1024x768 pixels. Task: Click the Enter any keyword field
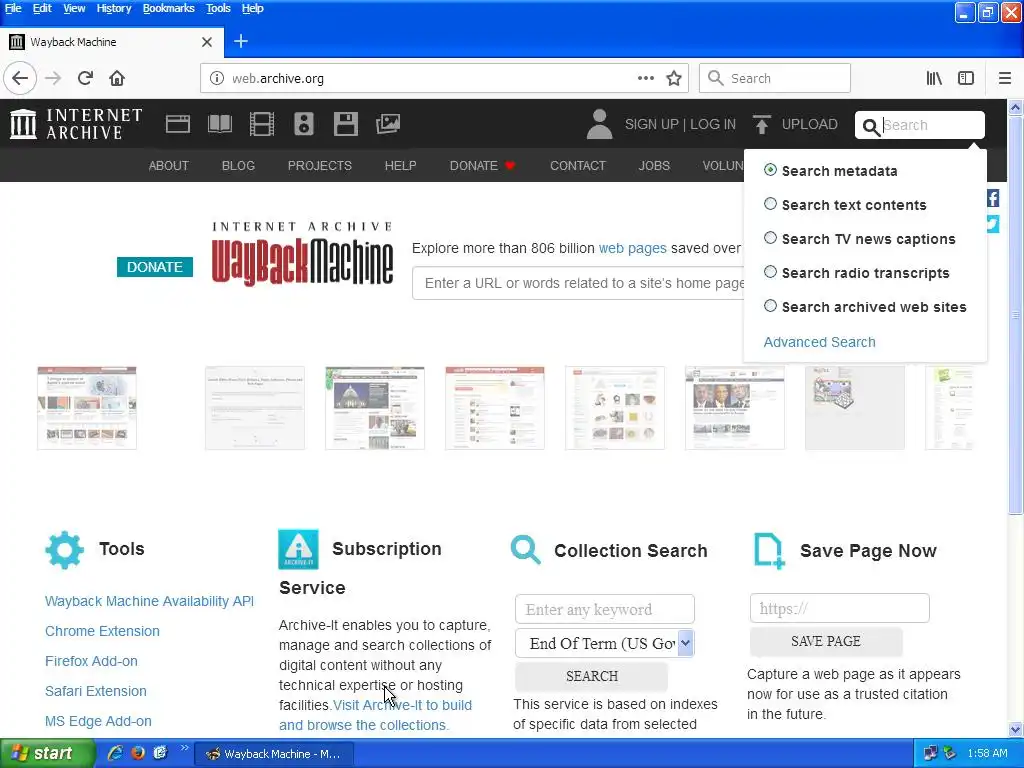click(x=605, y=609)
